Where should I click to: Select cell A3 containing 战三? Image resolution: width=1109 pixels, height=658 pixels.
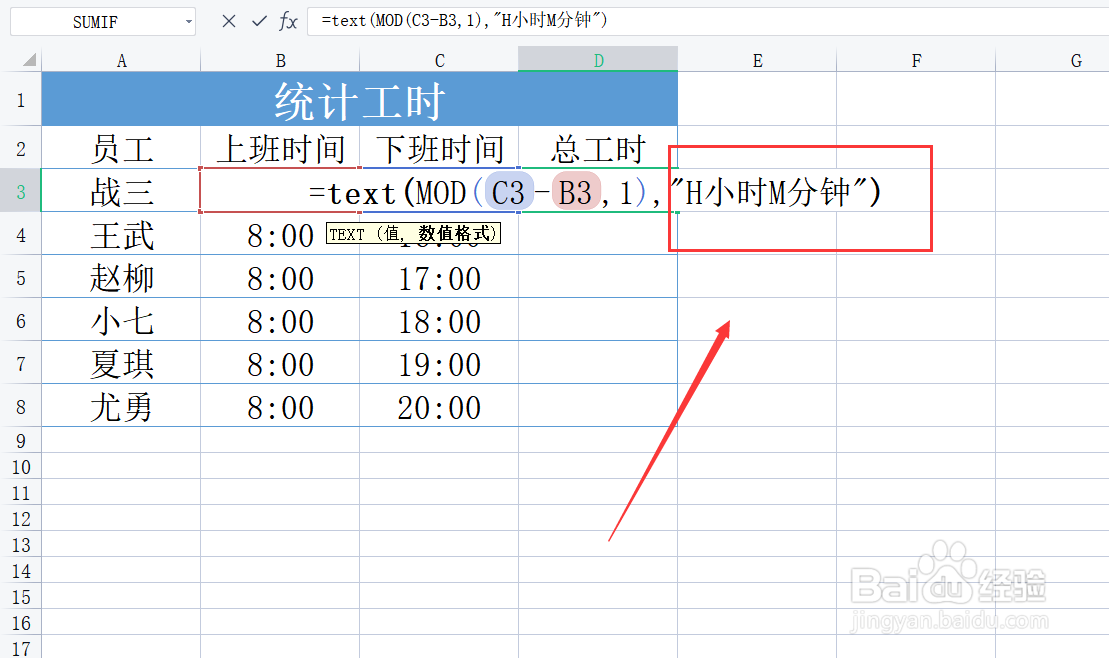[121, 190]
